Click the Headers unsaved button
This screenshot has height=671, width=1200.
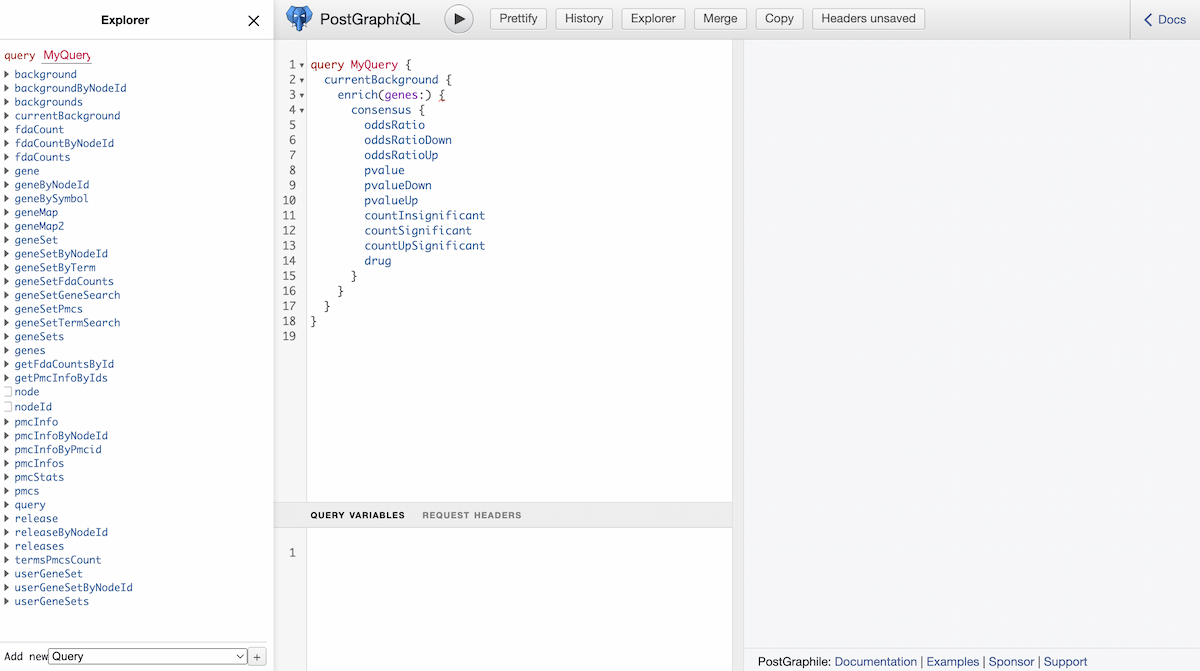pos(868,18)
